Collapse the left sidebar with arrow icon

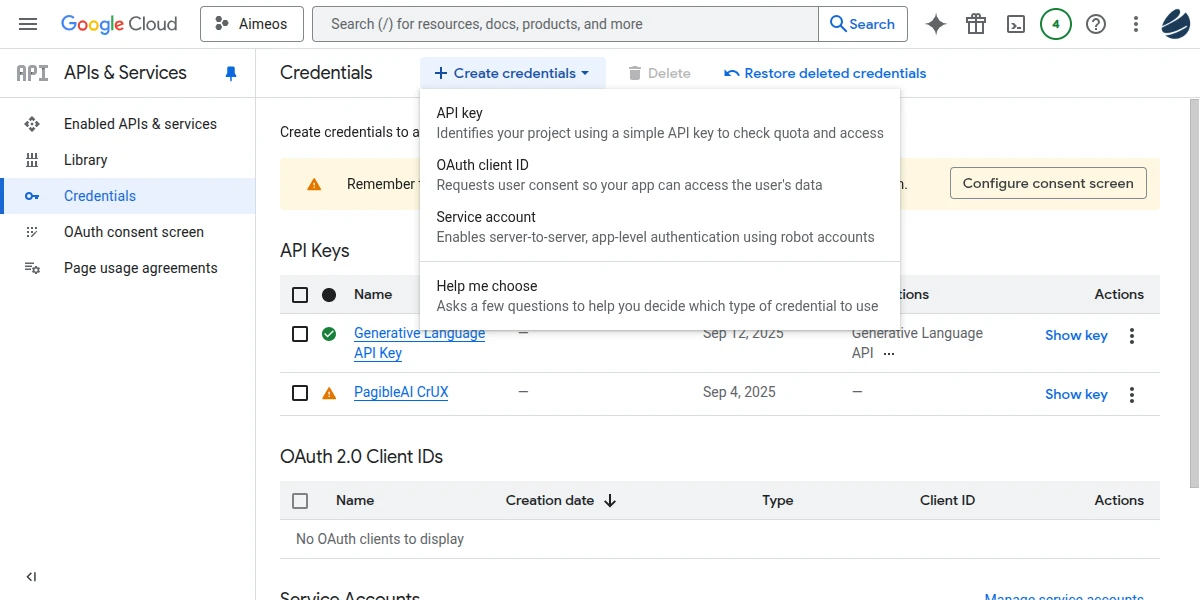pos(31,577)
